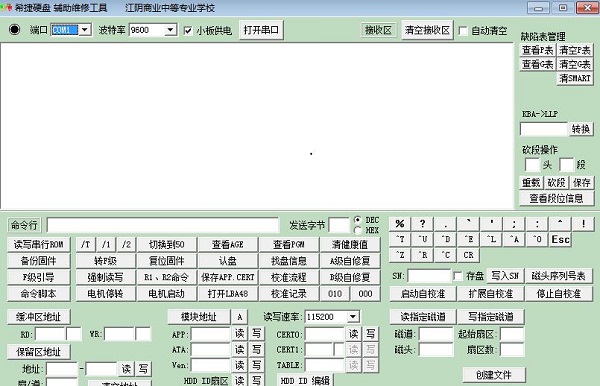
Task: Click A级自修复 button
Action: tap(350, 261)
